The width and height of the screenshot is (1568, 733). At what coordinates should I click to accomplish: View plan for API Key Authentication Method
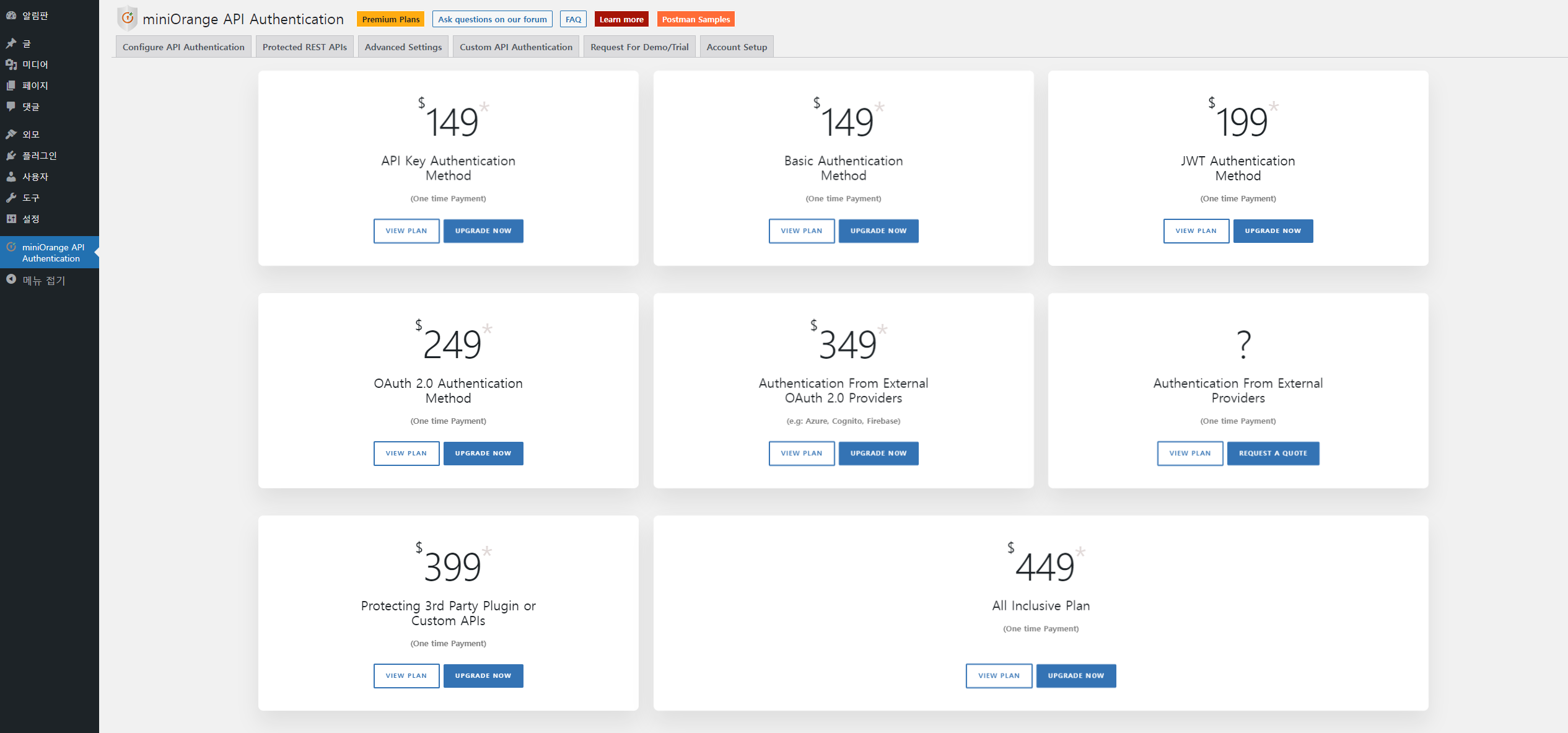406,230
